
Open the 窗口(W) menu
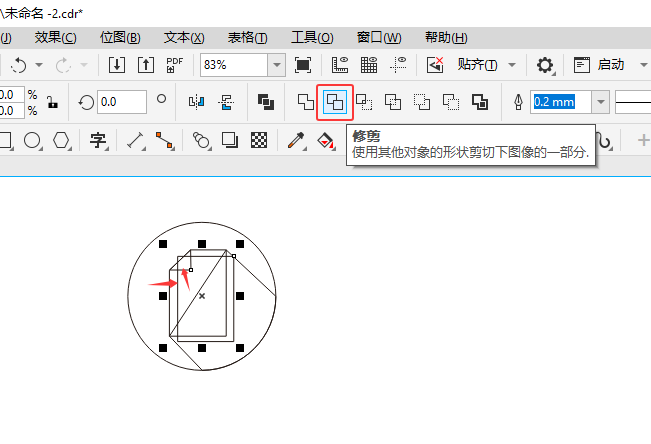[x=379, y=38]
